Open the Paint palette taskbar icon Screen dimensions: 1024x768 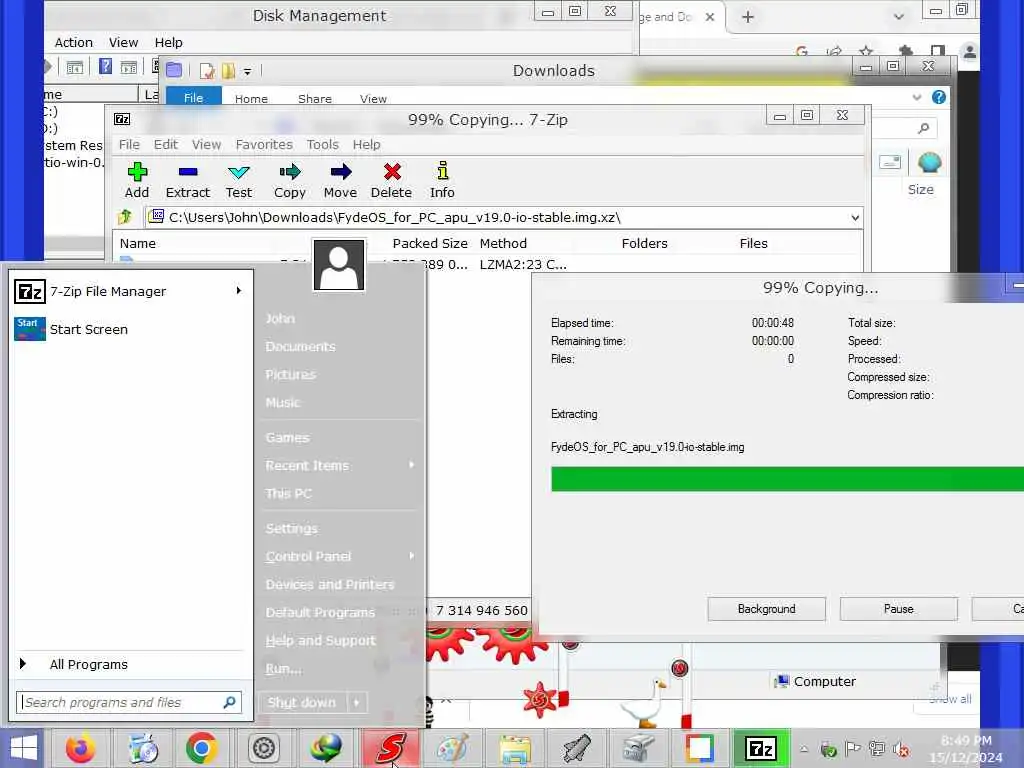[453, 748]
